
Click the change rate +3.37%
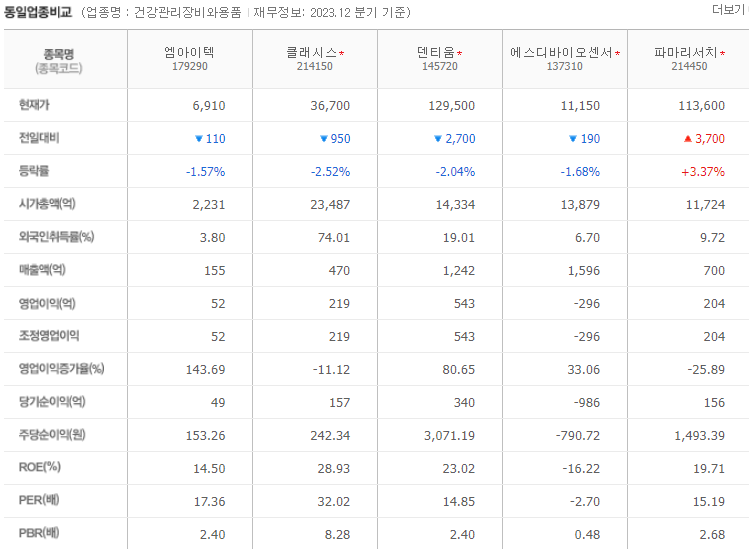tap(703, 172)
